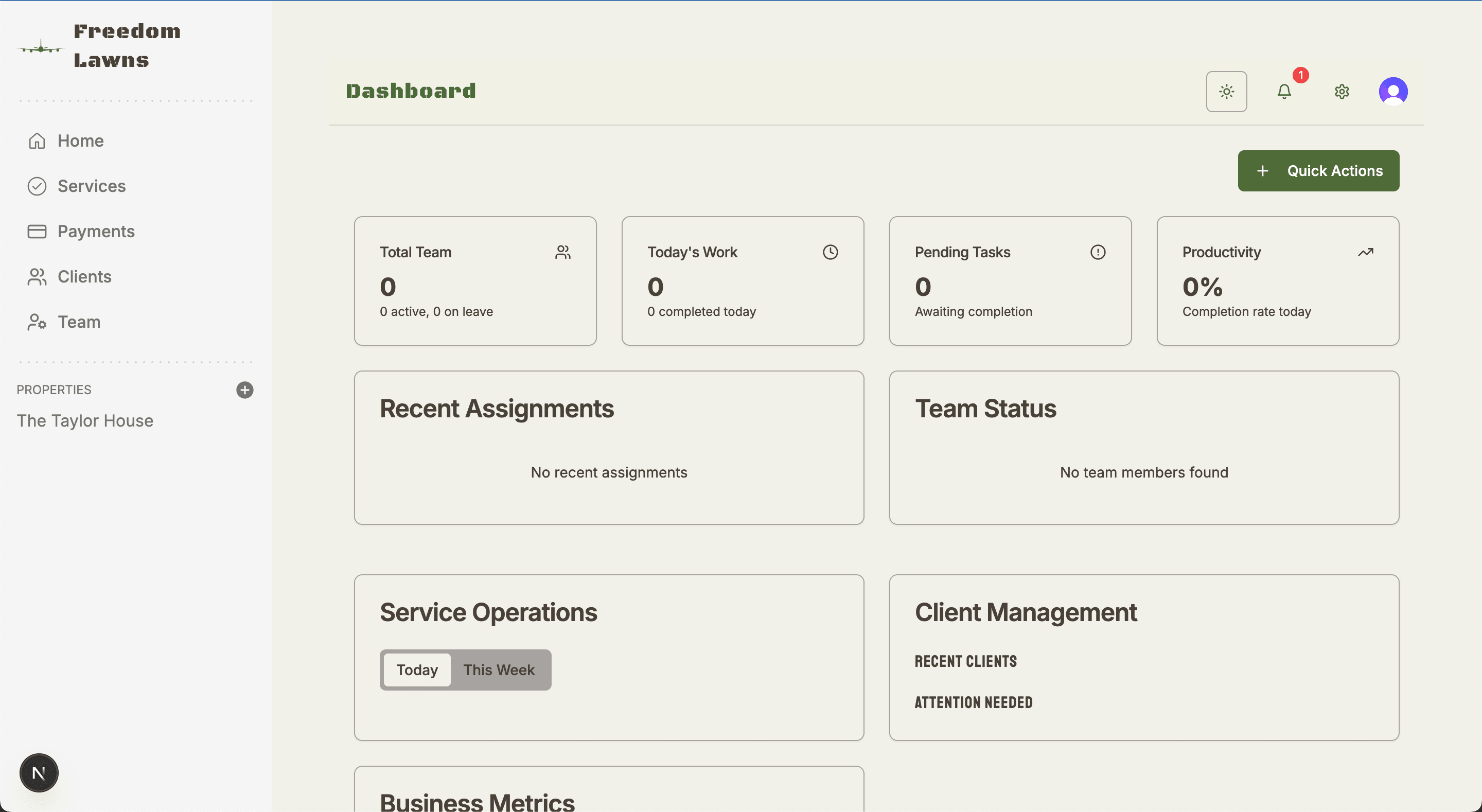
Task: Switch to the This Week tab
Action: 498,670
